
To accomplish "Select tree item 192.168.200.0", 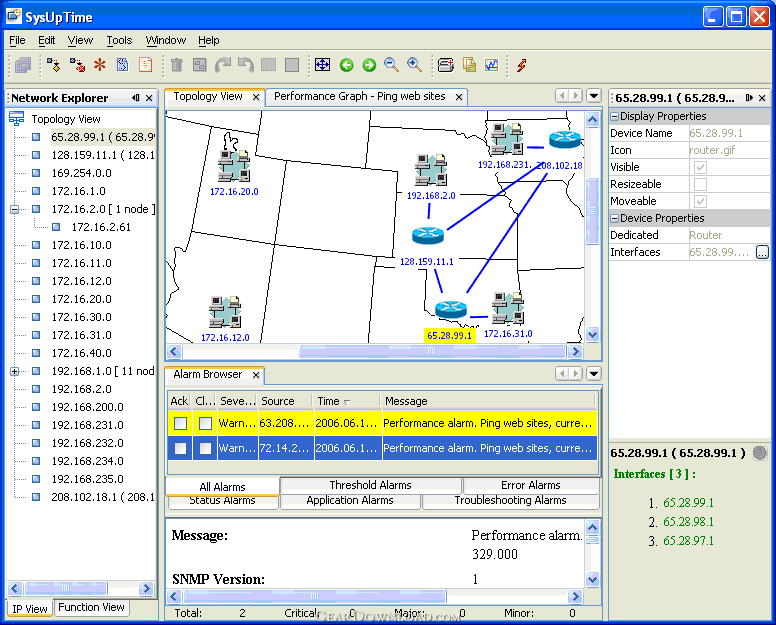I will point(88,407).
